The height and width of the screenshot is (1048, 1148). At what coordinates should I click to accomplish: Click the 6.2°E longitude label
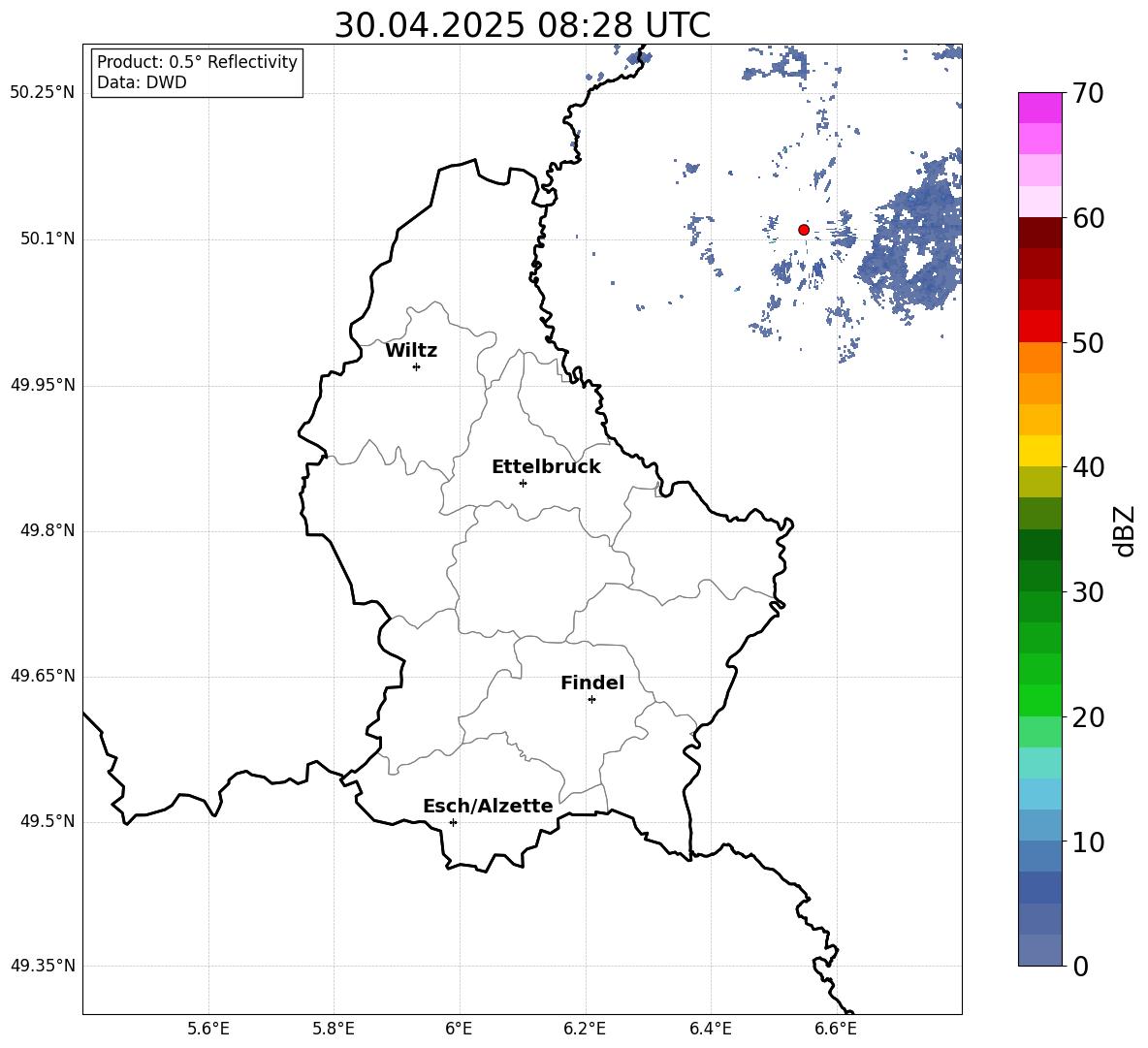(x=585, y=1029)
